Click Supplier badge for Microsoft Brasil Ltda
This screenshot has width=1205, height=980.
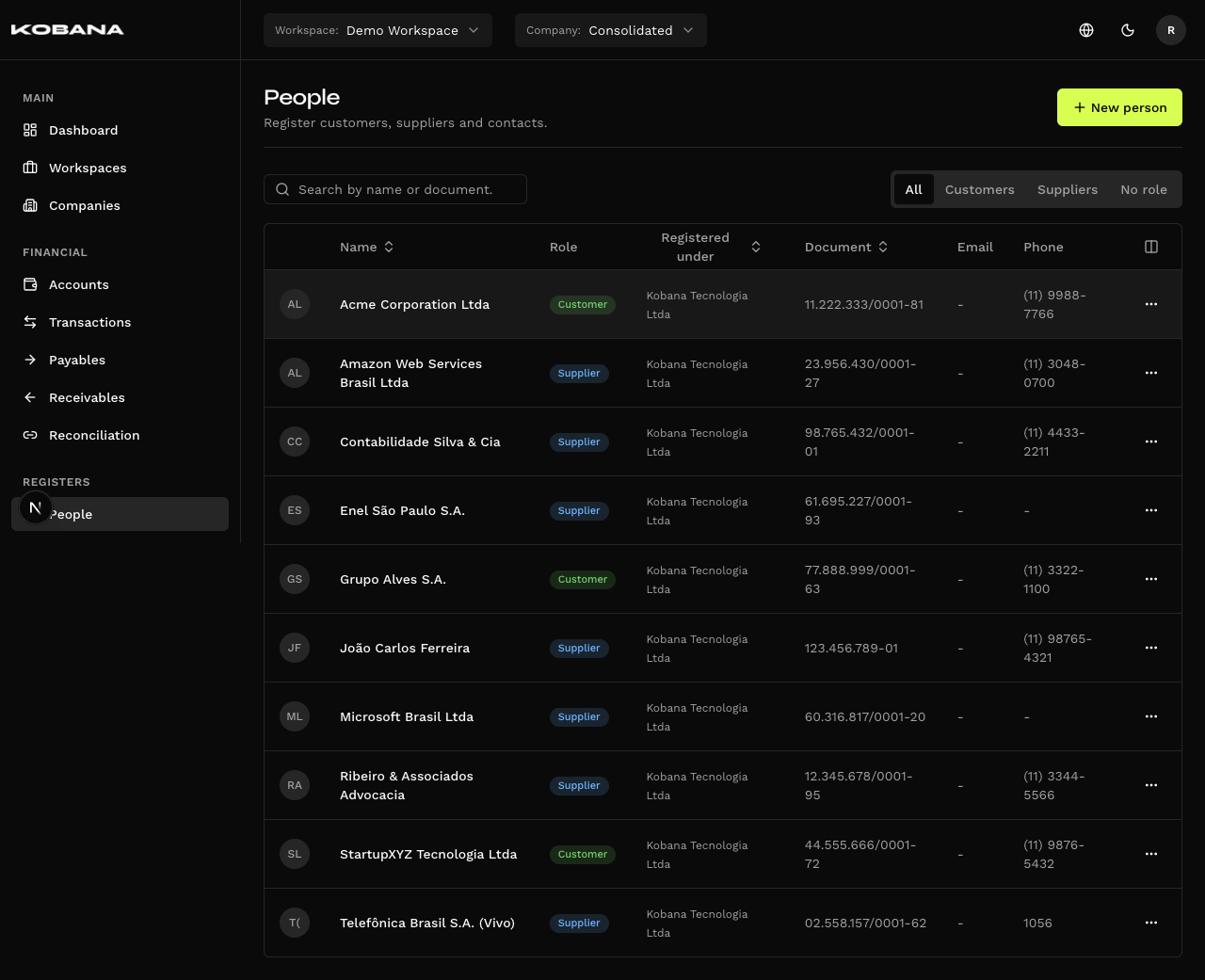579,716
